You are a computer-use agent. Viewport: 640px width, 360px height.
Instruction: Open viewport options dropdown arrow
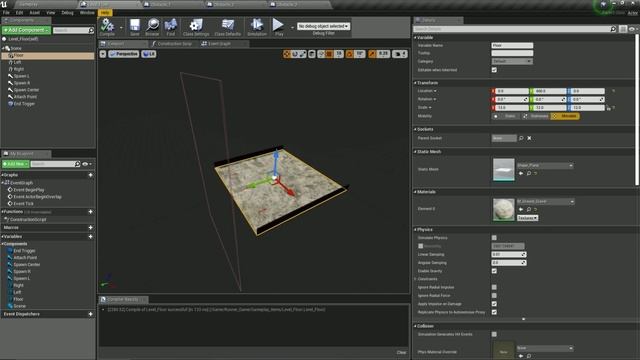103,54
